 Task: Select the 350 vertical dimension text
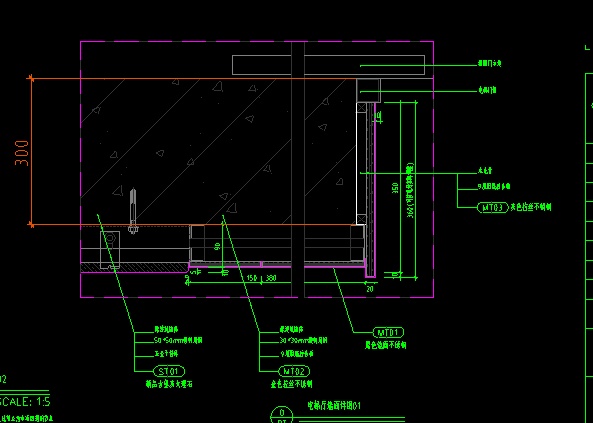click(395, 188)
